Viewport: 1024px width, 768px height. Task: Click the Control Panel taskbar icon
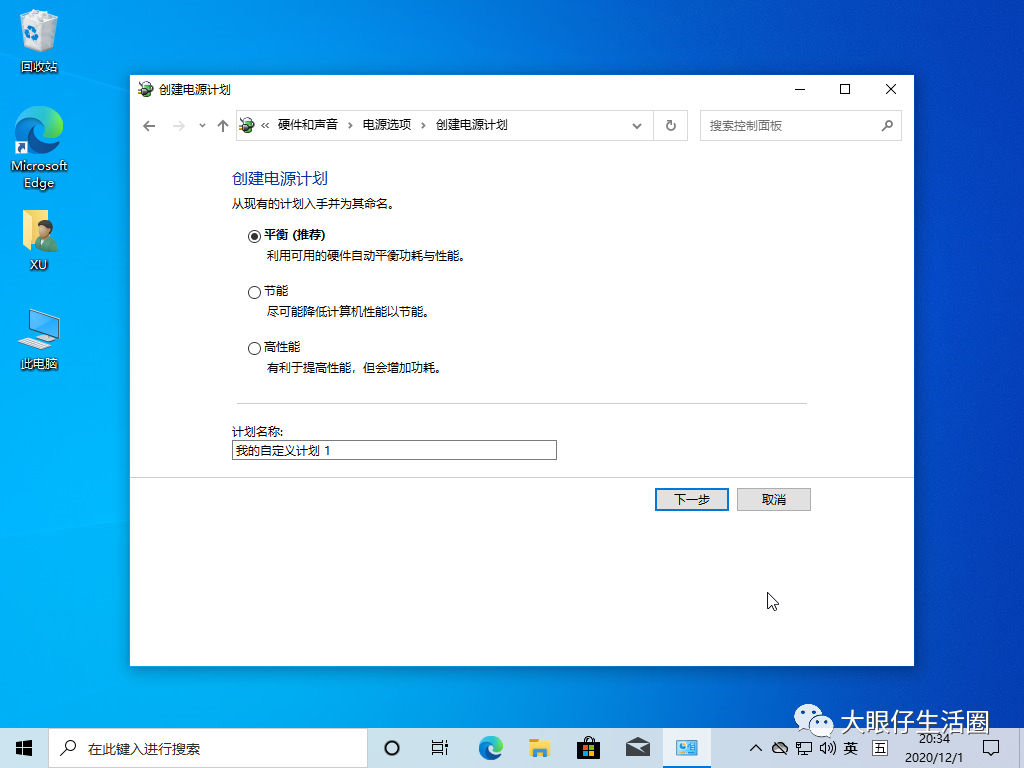tap(687, 748)
